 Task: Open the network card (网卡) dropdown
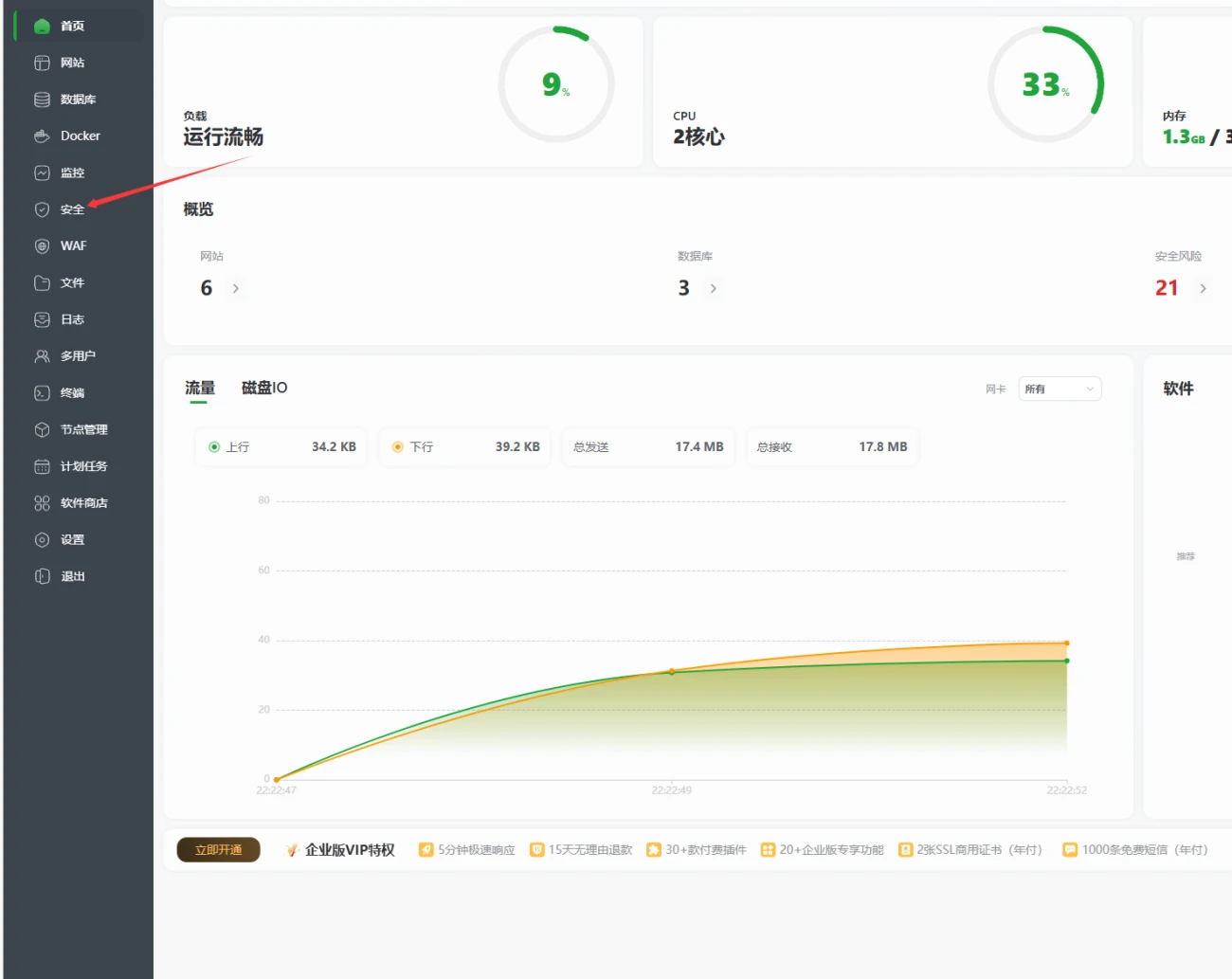(1060, 390)
